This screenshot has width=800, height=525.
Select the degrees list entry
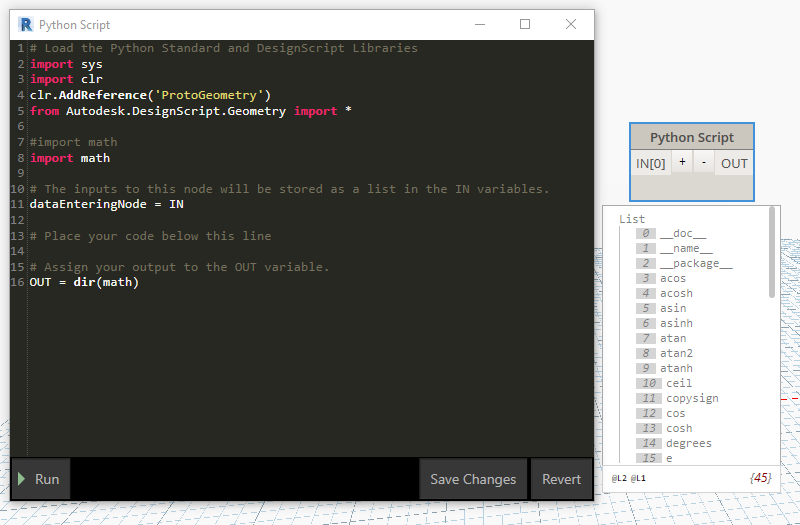pos(688,443)
